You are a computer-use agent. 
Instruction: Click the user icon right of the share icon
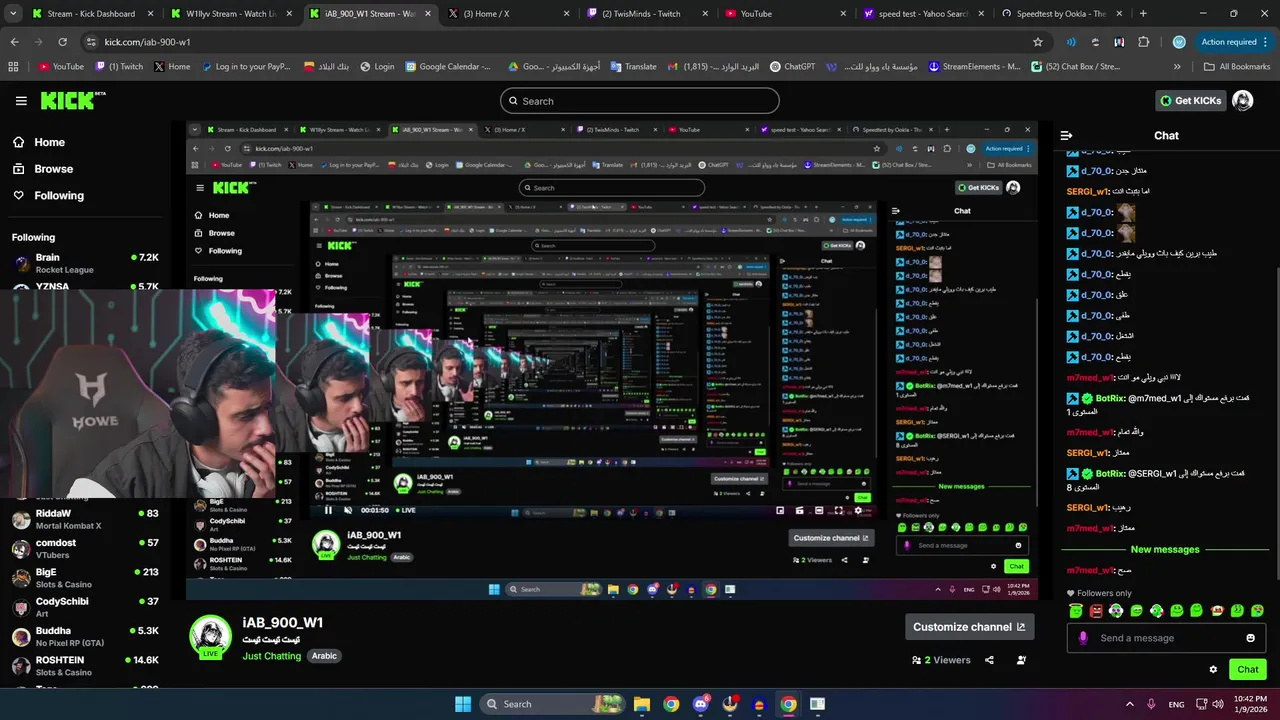tap(1021, 660)
